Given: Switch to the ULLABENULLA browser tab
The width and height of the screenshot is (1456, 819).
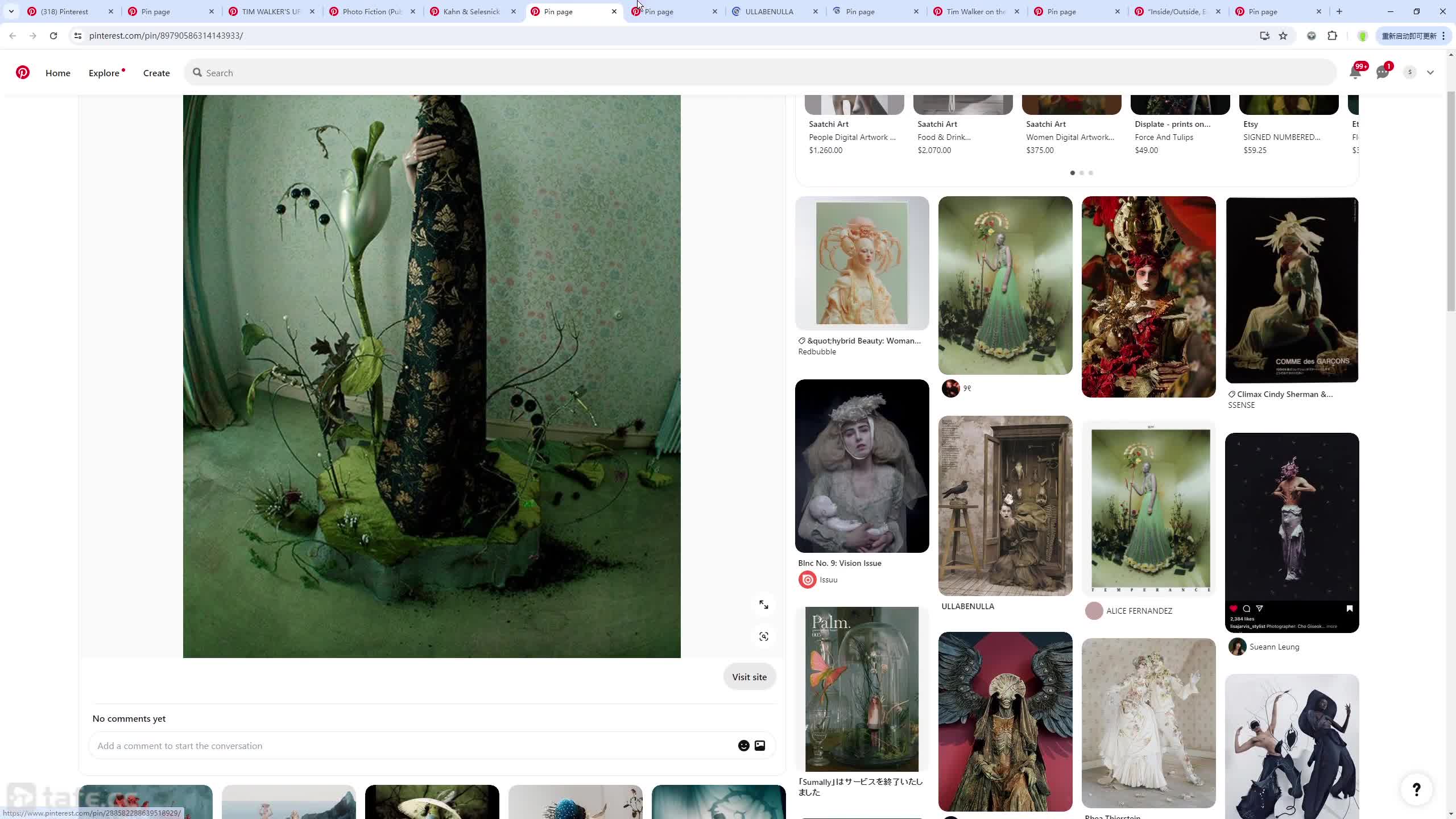Looking at the screenshot, I should (769, 11).
